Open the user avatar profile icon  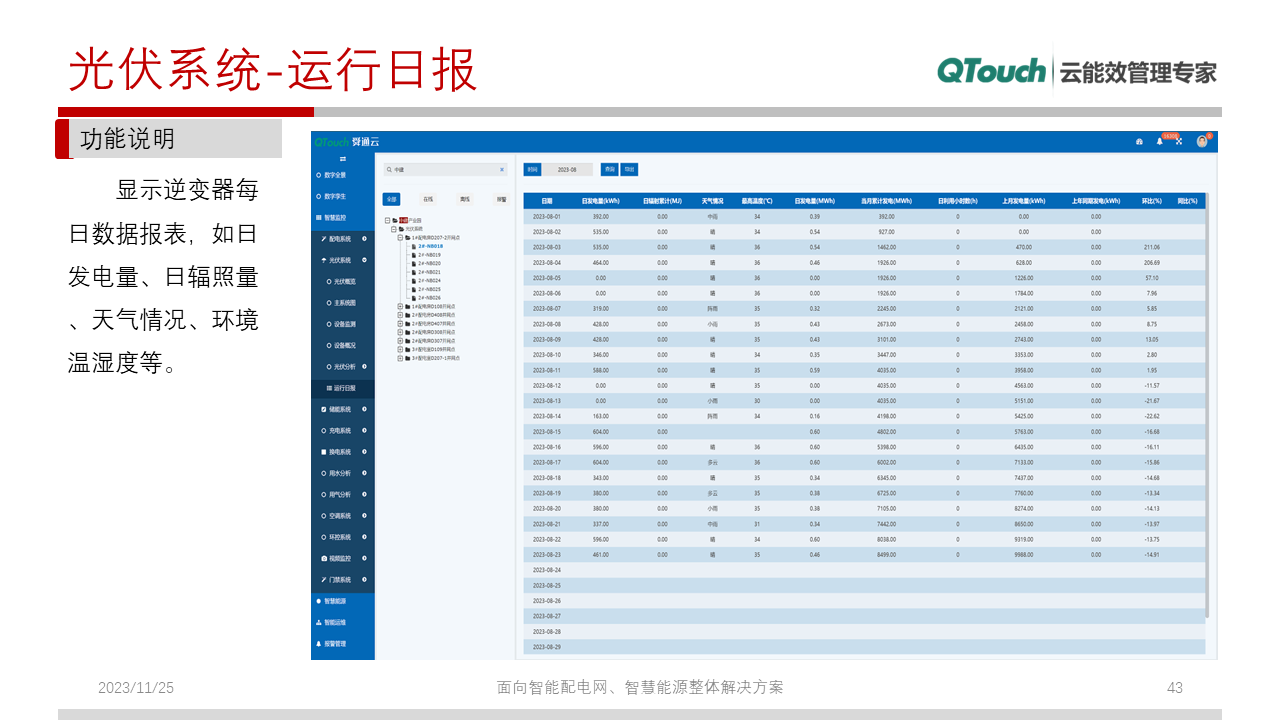[1202, 142]
